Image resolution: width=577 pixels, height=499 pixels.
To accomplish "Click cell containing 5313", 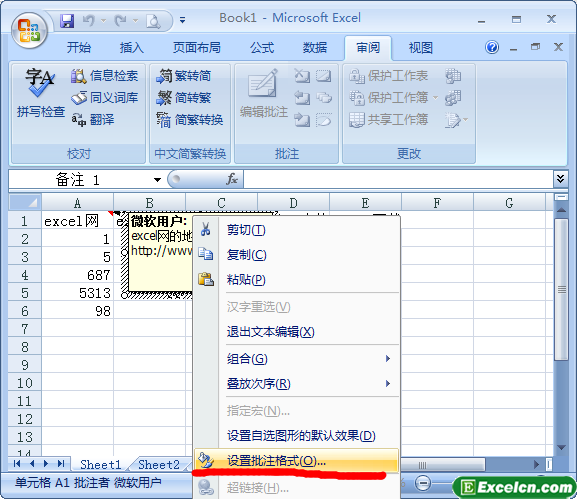I will (x=77, y=293).
